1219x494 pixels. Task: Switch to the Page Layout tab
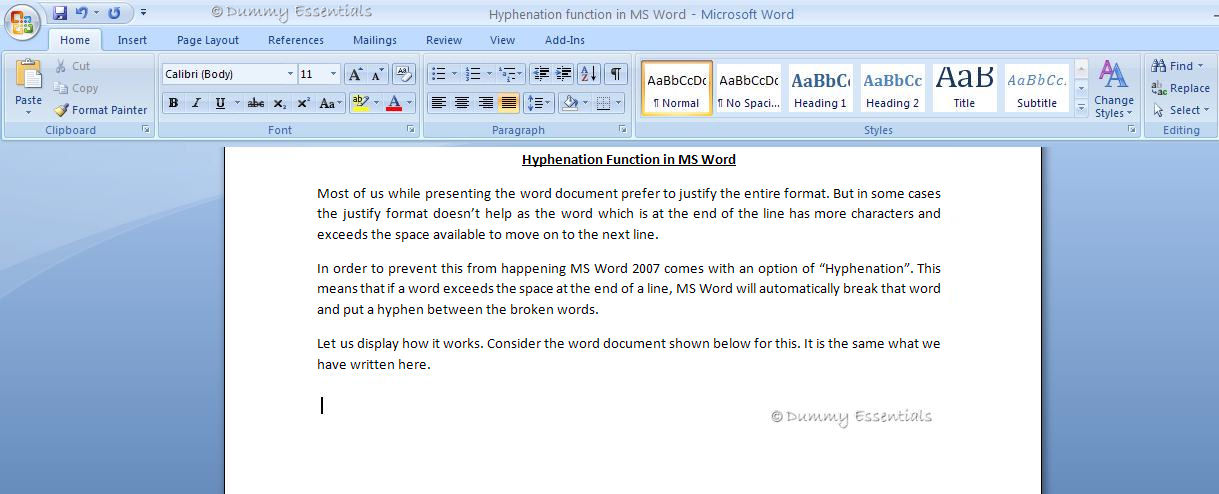208,40
